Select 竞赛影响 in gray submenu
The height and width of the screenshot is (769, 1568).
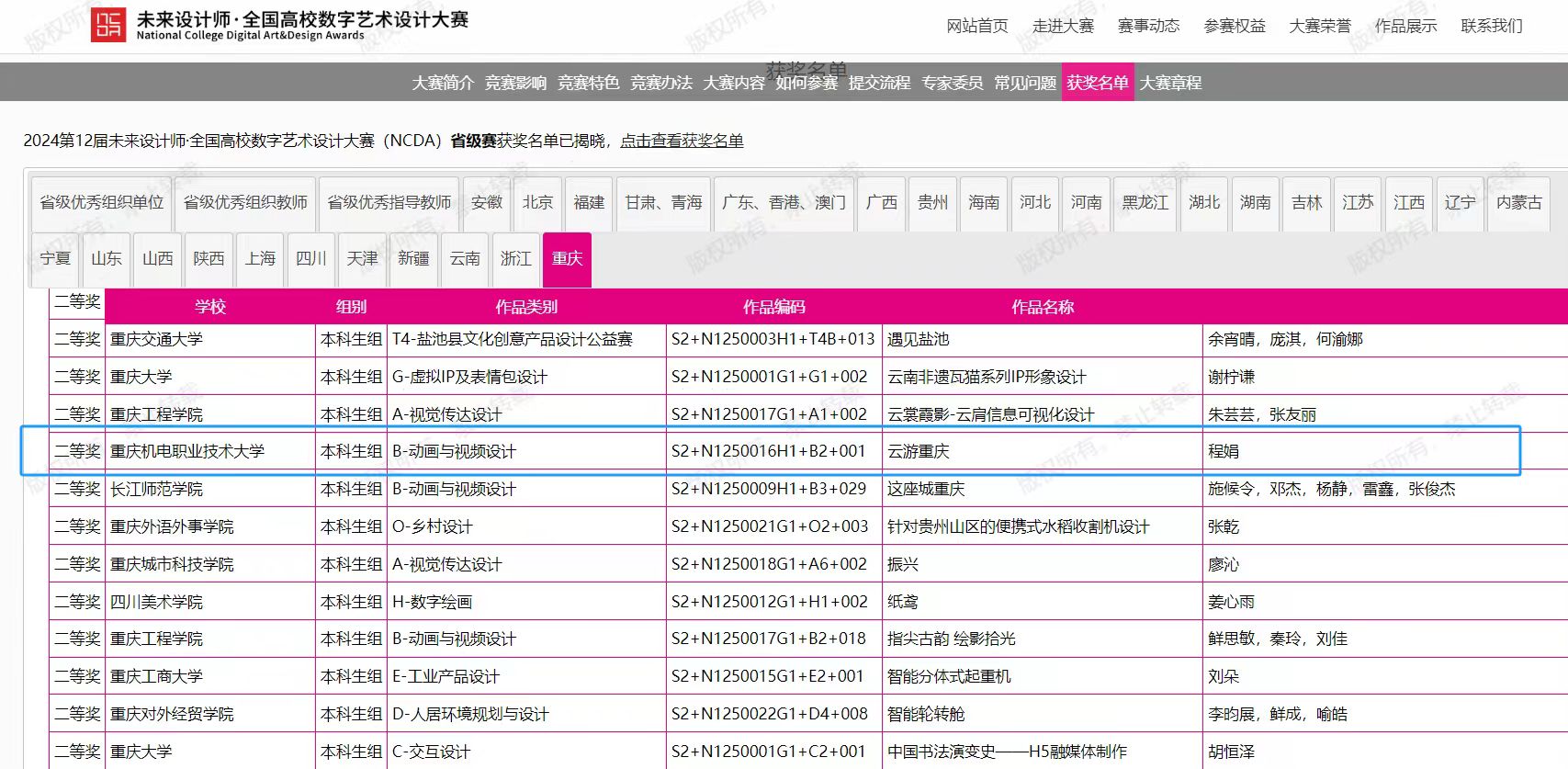click(x=515, y=83)
